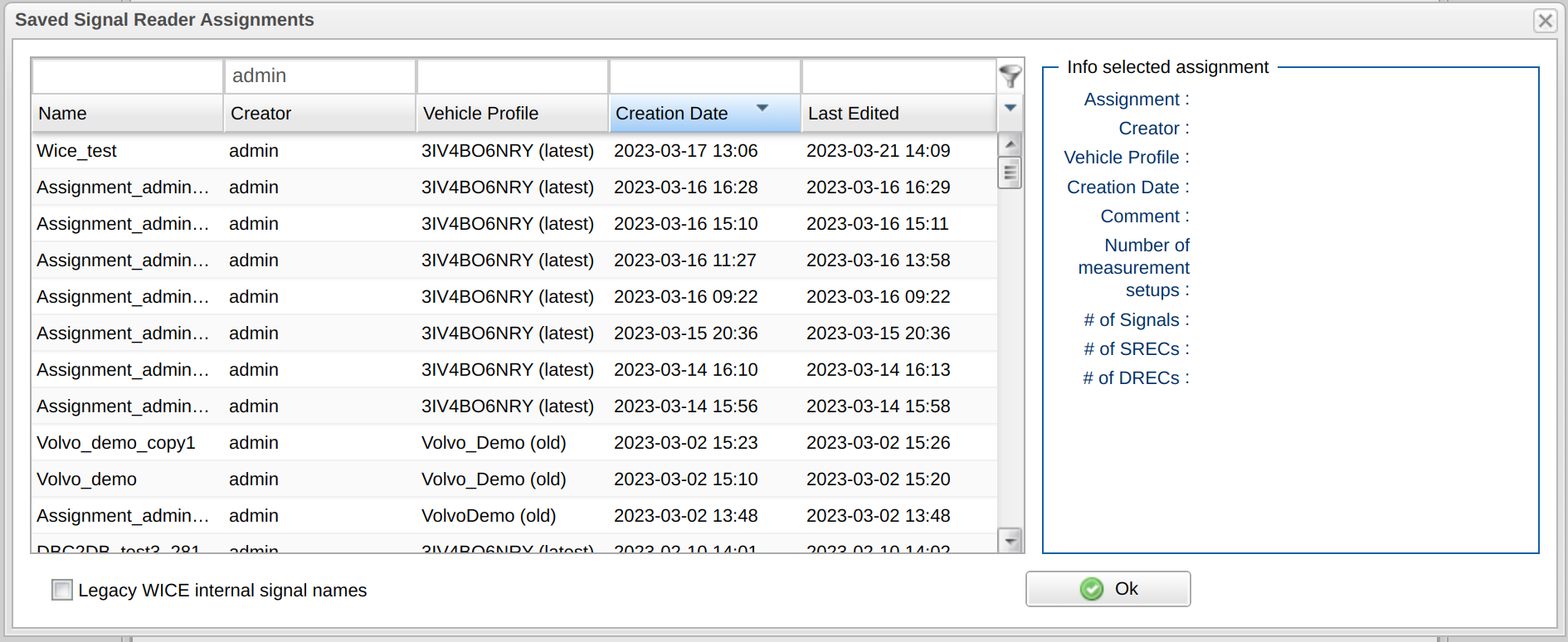Viewport: 1568px width, 642px height.
Task: Sort by the Last Edited column
Action: tap(898, 114)
